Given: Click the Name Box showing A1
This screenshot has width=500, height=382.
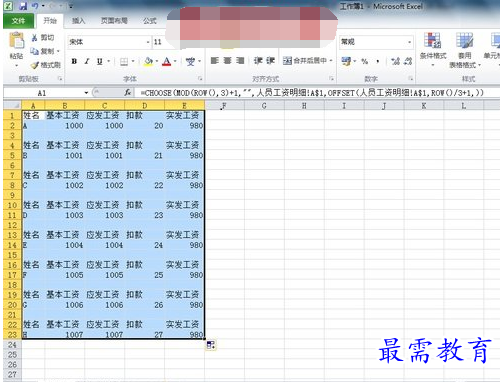Looking at the screenshot, I should (x=42, y=93).
